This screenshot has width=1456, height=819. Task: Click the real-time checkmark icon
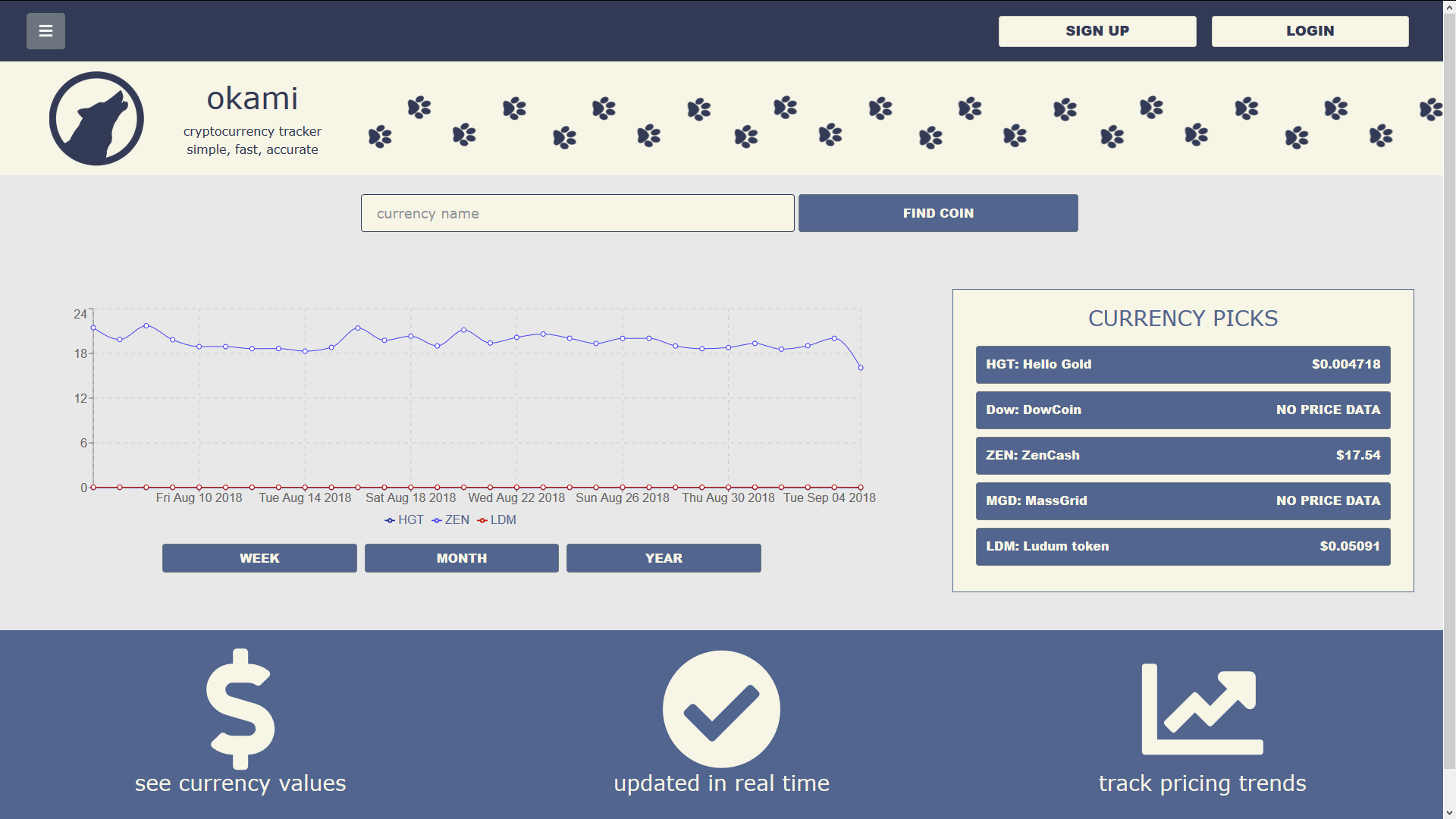(x=720, y=708)
